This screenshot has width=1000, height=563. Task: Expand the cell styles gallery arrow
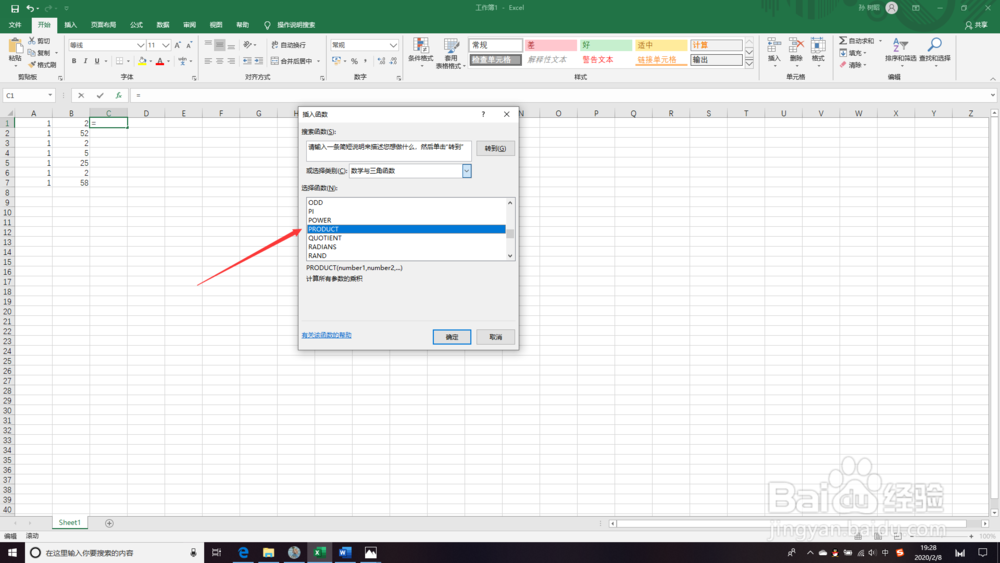pyautogui.click(x=749, y=63)
